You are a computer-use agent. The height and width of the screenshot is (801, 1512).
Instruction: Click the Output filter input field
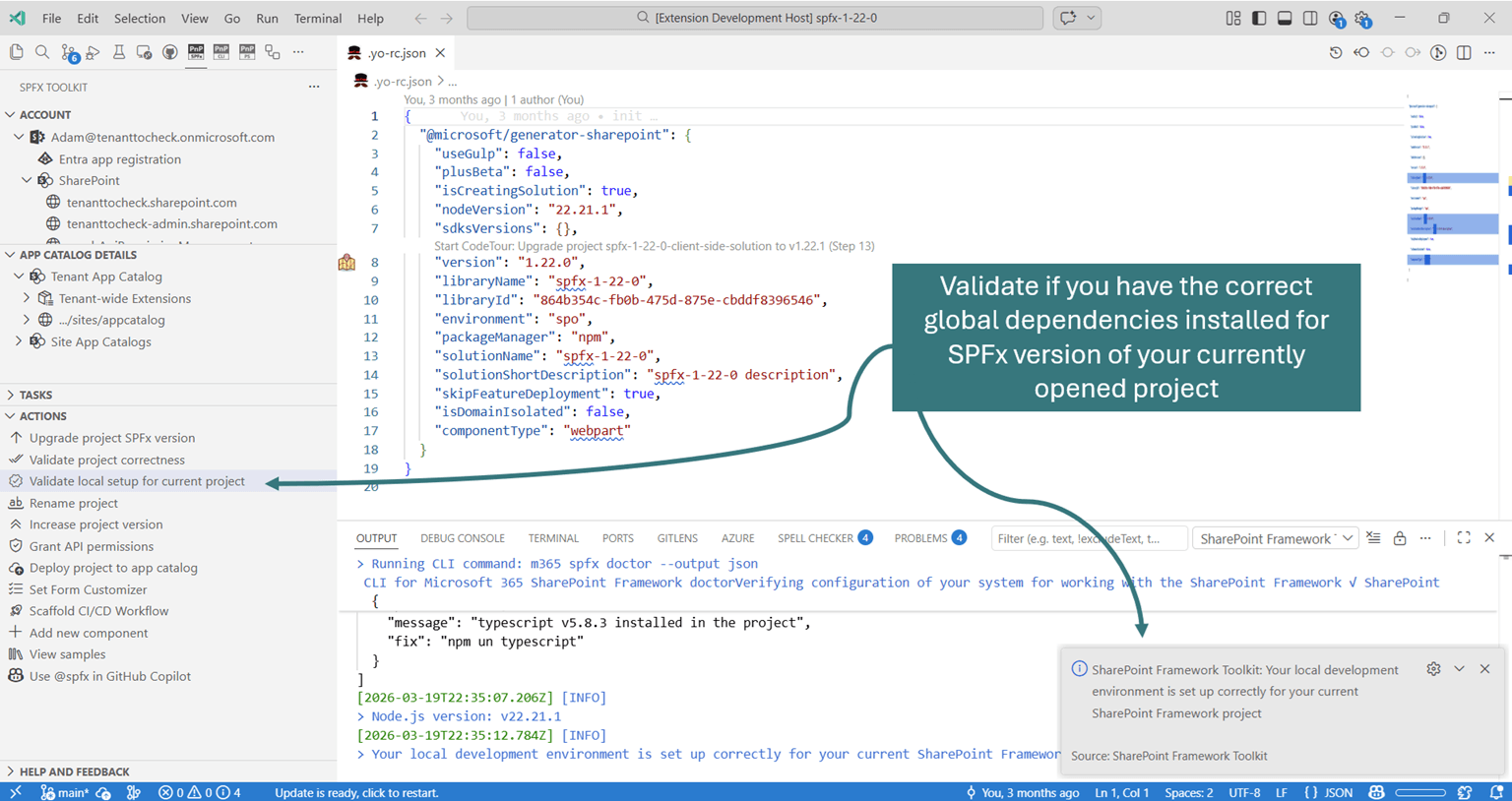[1089, 538]
